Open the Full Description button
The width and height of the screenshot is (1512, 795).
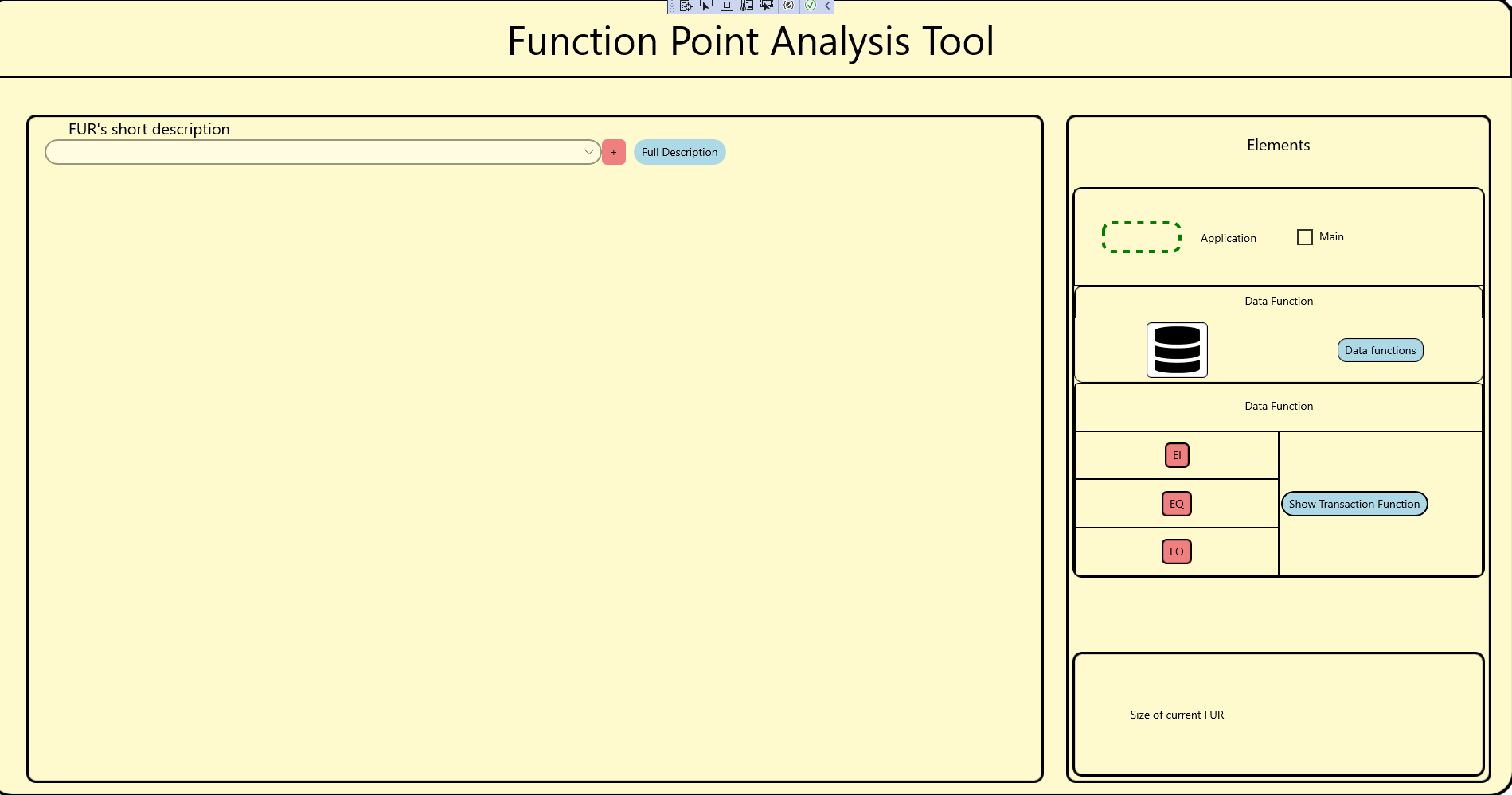click(x=679, y=152)
